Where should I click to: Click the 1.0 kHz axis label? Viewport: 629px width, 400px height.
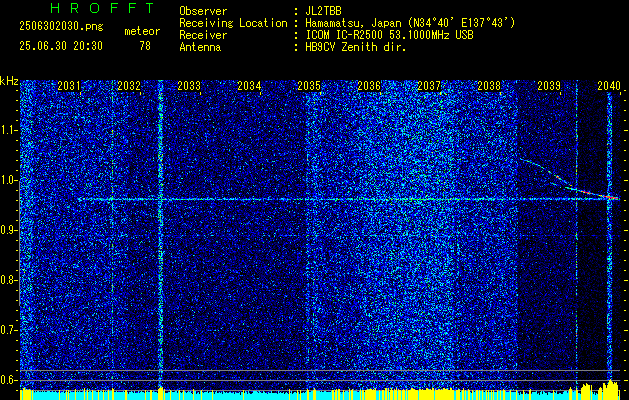click(8, 180)
